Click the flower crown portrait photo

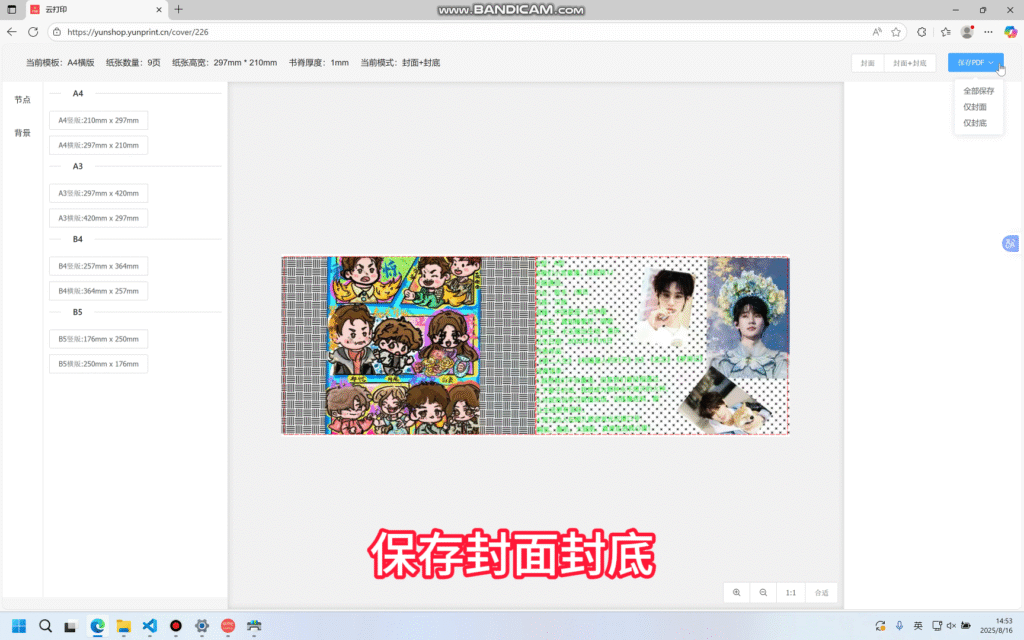coord(748,317)
